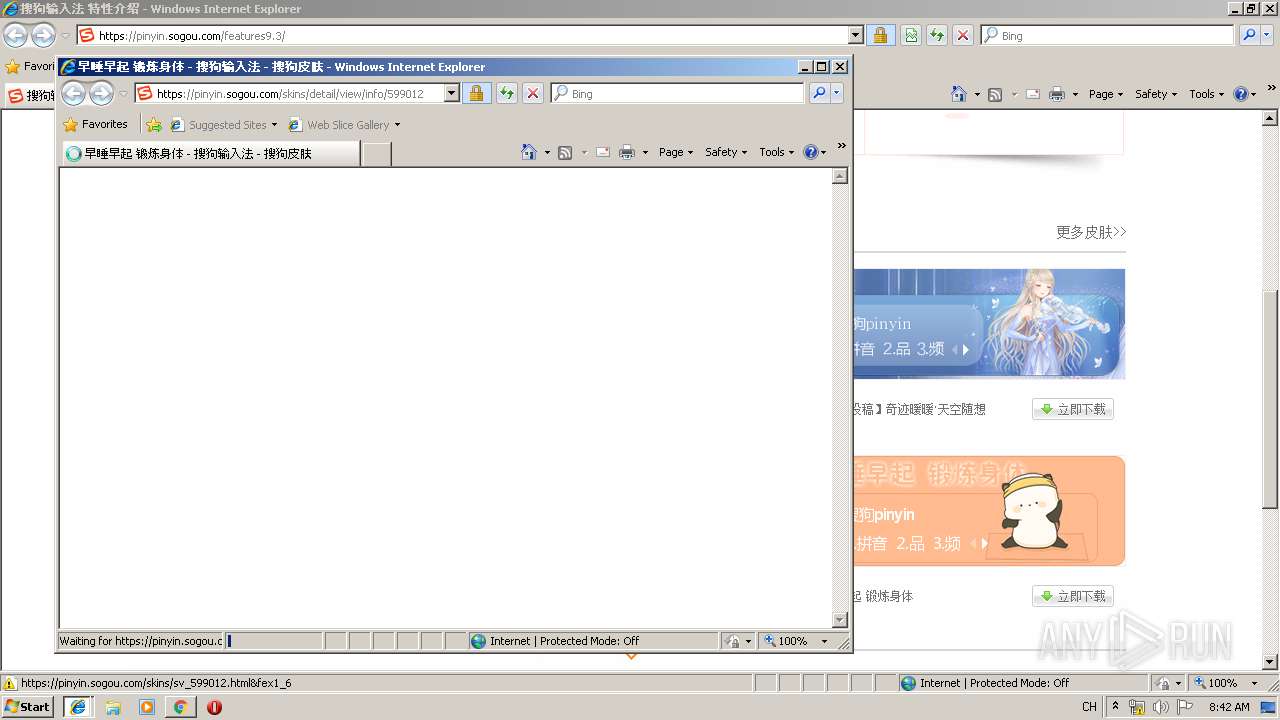
Task: Open Chrome taskbar icon
Action: pos(181,707)
